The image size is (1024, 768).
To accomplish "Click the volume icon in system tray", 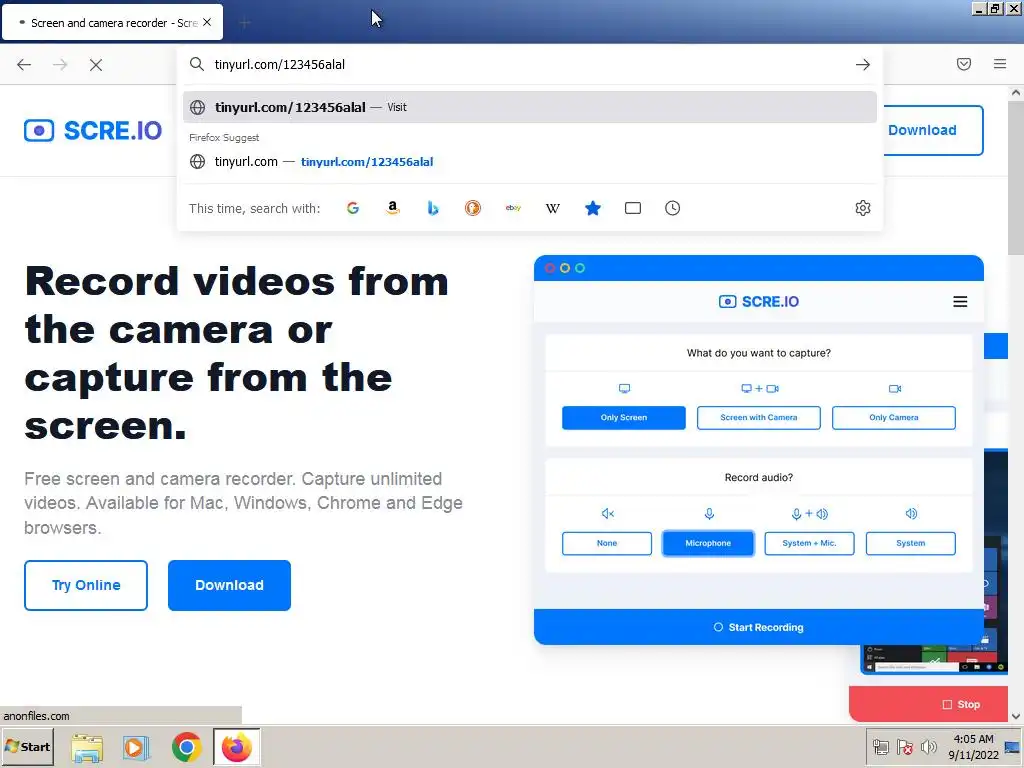I will point(929,746).
